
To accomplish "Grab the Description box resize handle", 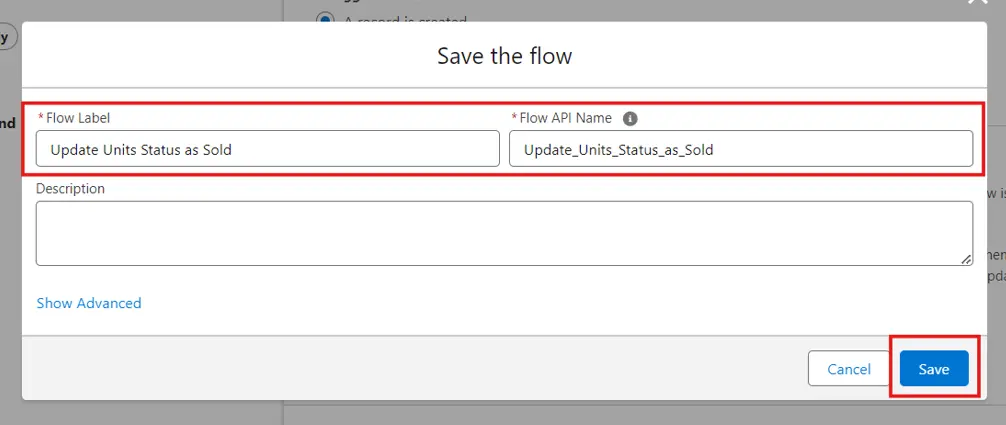I will pos(966,259).
